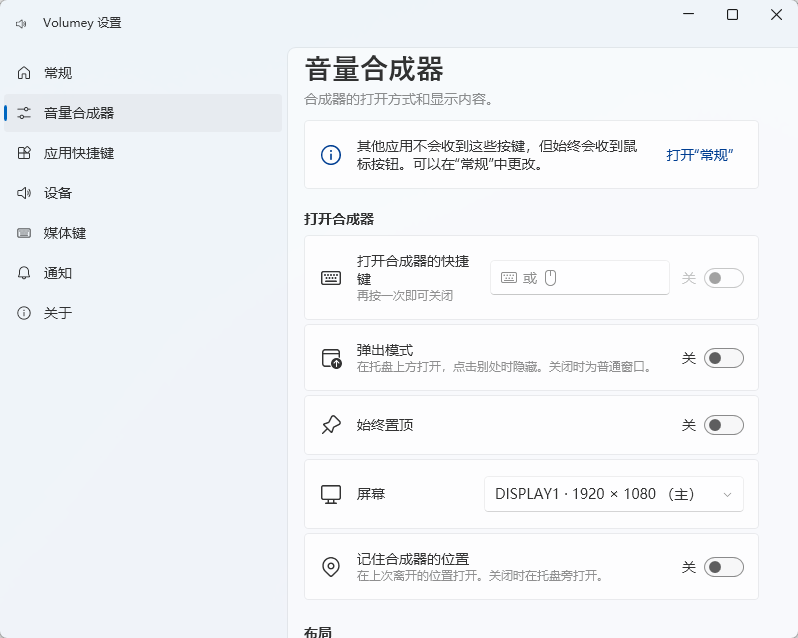
Task: Open the 屏幕 DISPLAY1 dropdown
Action: coord(614,494)
